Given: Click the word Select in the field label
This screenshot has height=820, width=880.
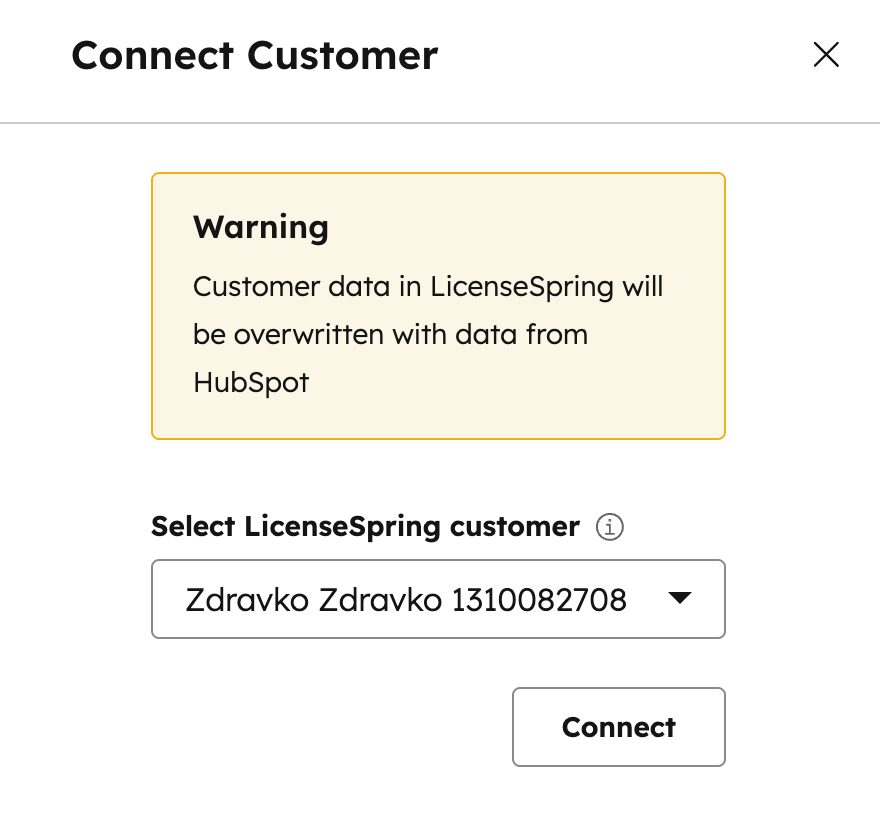Looking at the screenshot, I should tap(194, 527).
